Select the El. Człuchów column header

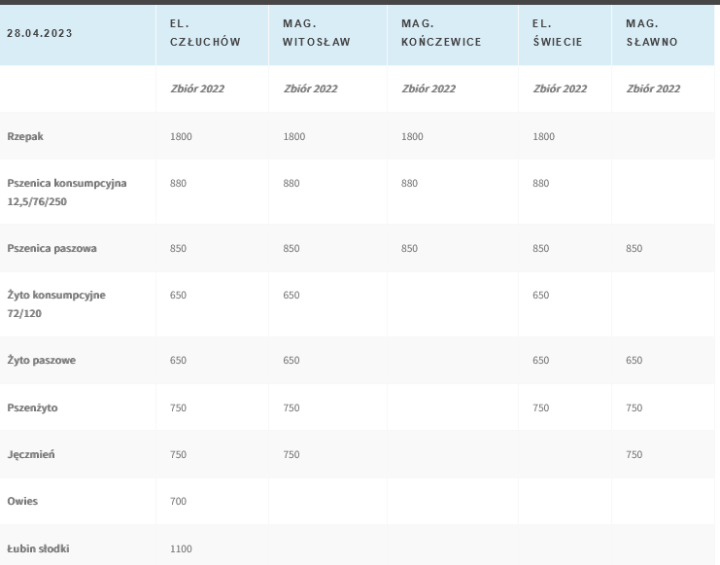point(191,33)
